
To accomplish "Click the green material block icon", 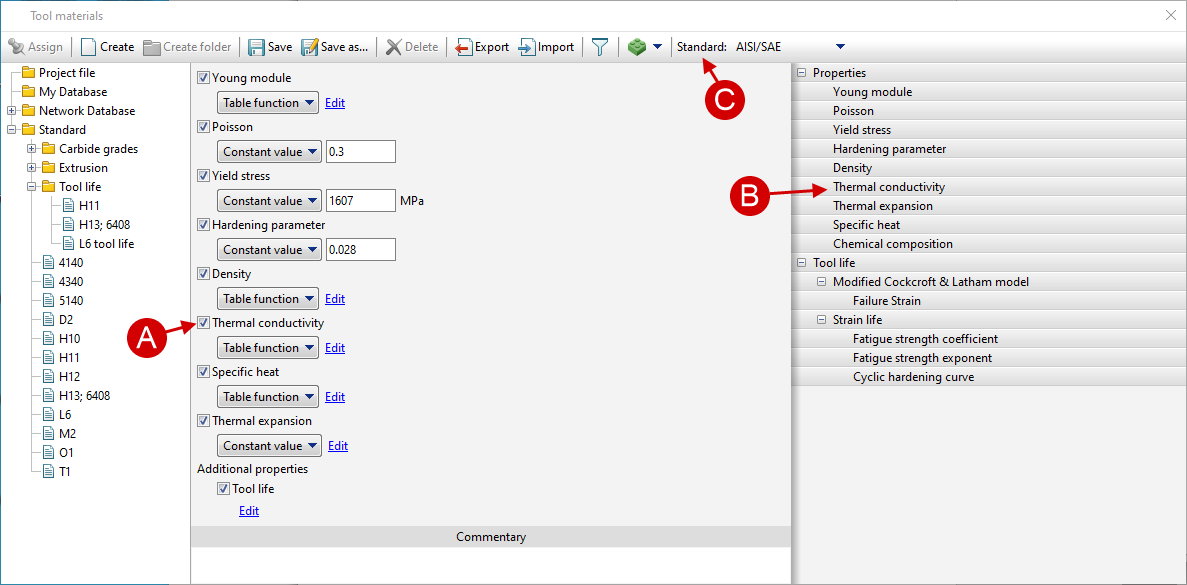I will pyautogui.click(x=637, y=46).
